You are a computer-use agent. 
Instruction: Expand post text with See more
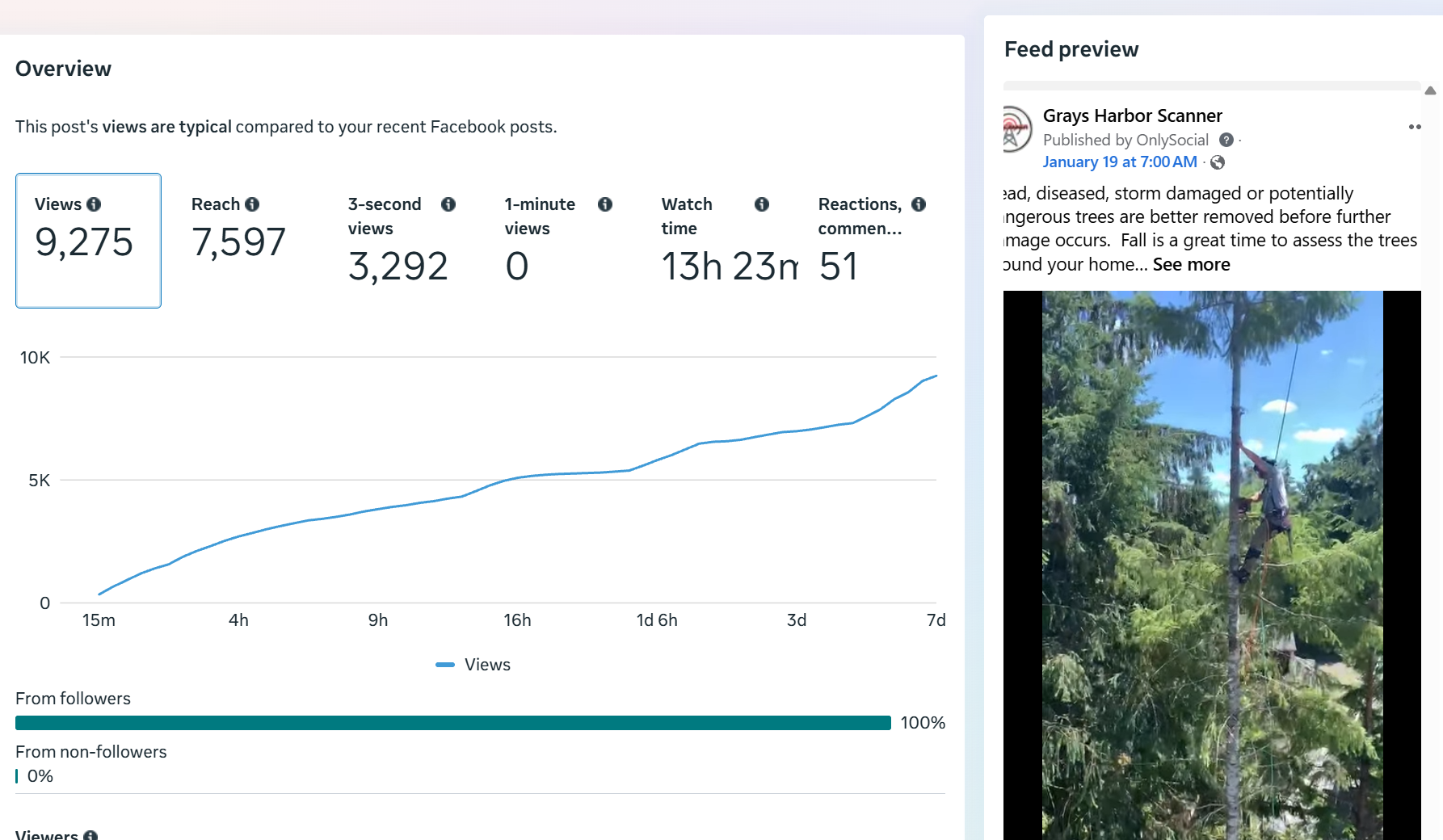pyautogui.click(x=1191, y=264)
